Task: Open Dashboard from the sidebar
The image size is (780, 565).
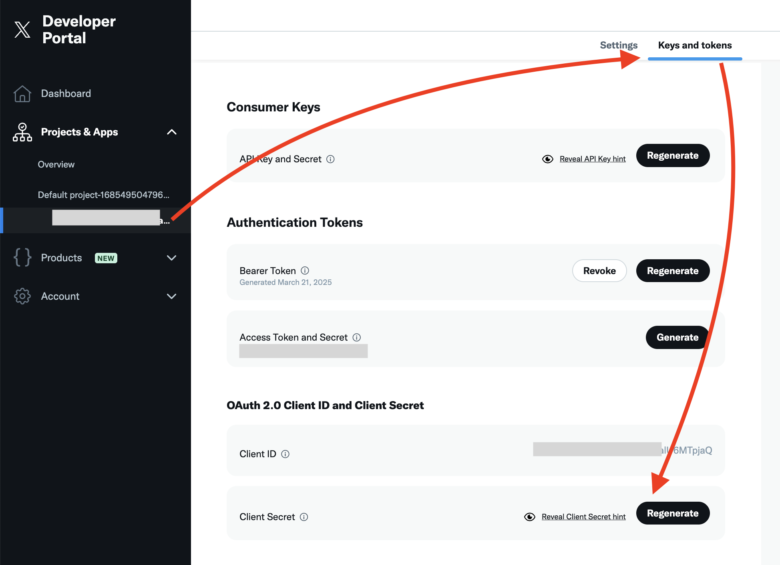Action: (66, 94)
